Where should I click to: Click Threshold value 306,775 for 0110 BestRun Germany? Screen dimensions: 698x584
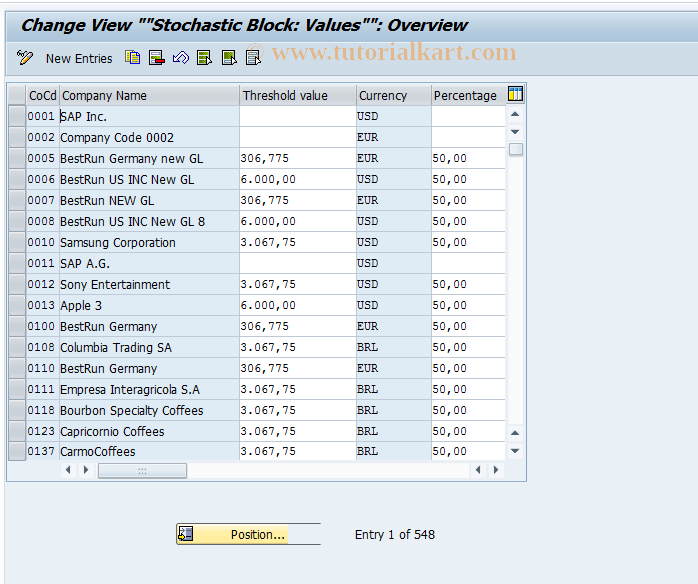pyautogui.click(x=298, y=369)
